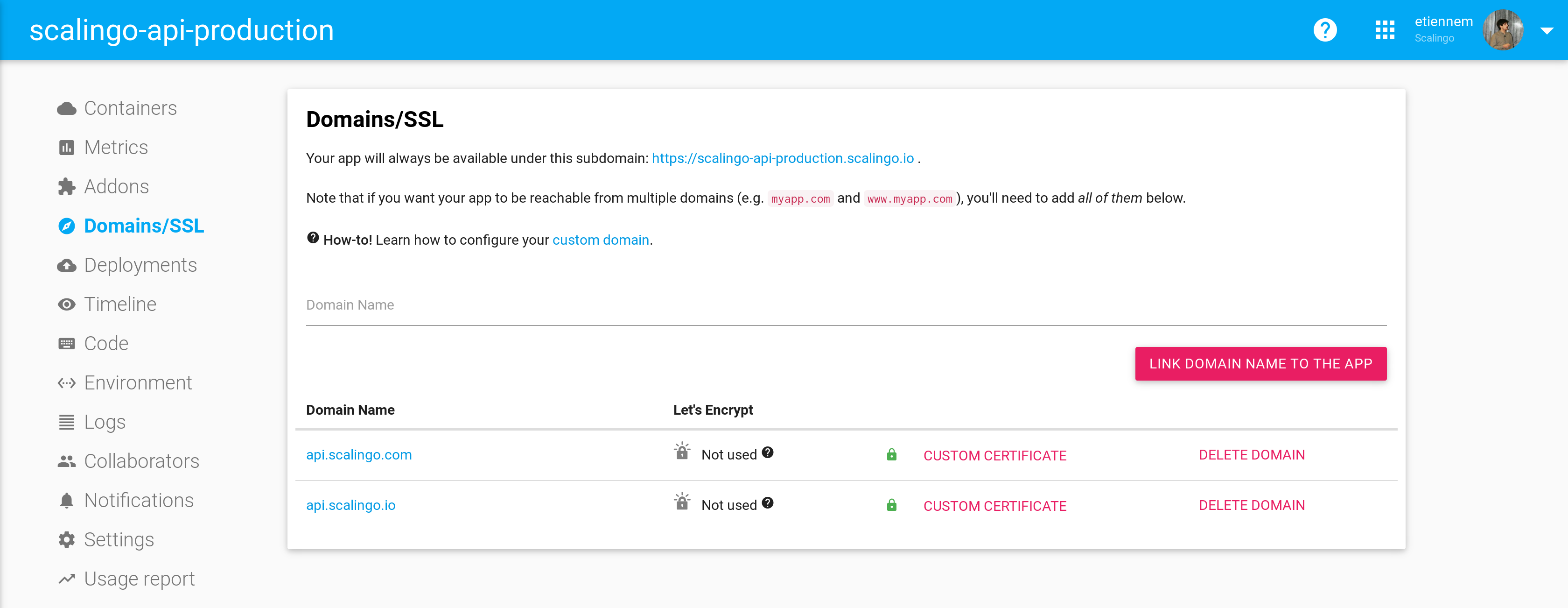The height and width of the screenshot is (608, 1568).
Task: Click the www.myapp.com code example
Action: [910, 198]
